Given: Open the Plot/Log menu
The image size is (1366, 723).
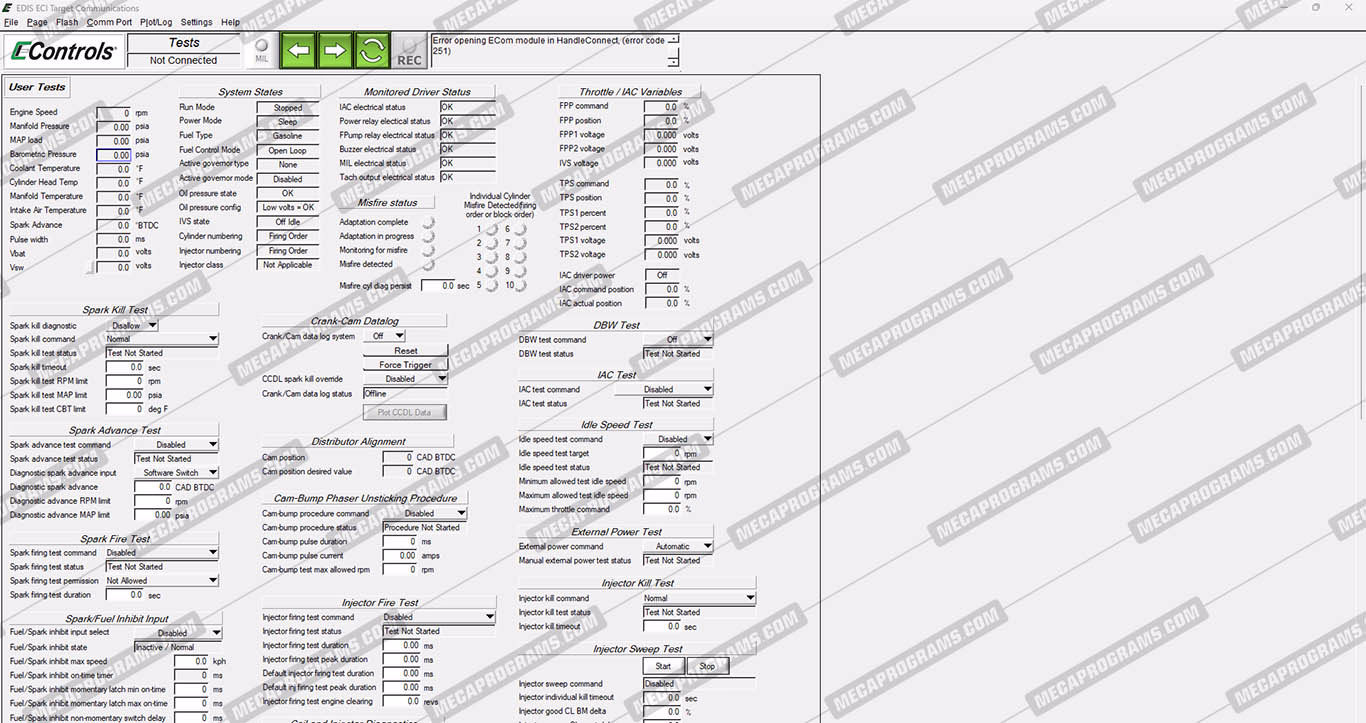Looking at the screenshot, I should click(156, 22).
